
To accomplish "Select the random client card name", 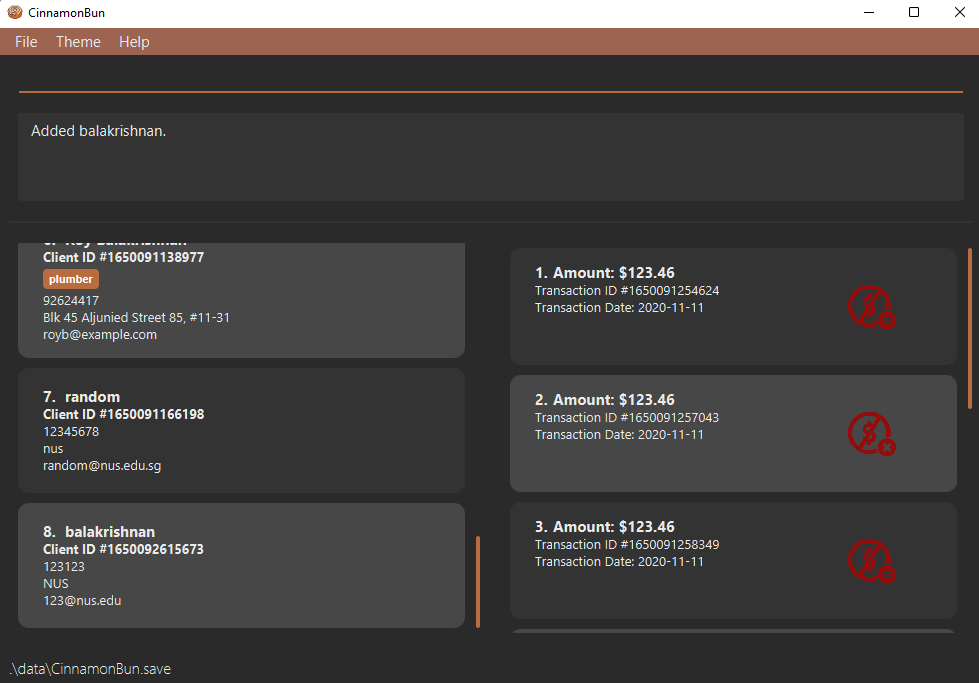I will pyautogui.click(x=92, y=396).
